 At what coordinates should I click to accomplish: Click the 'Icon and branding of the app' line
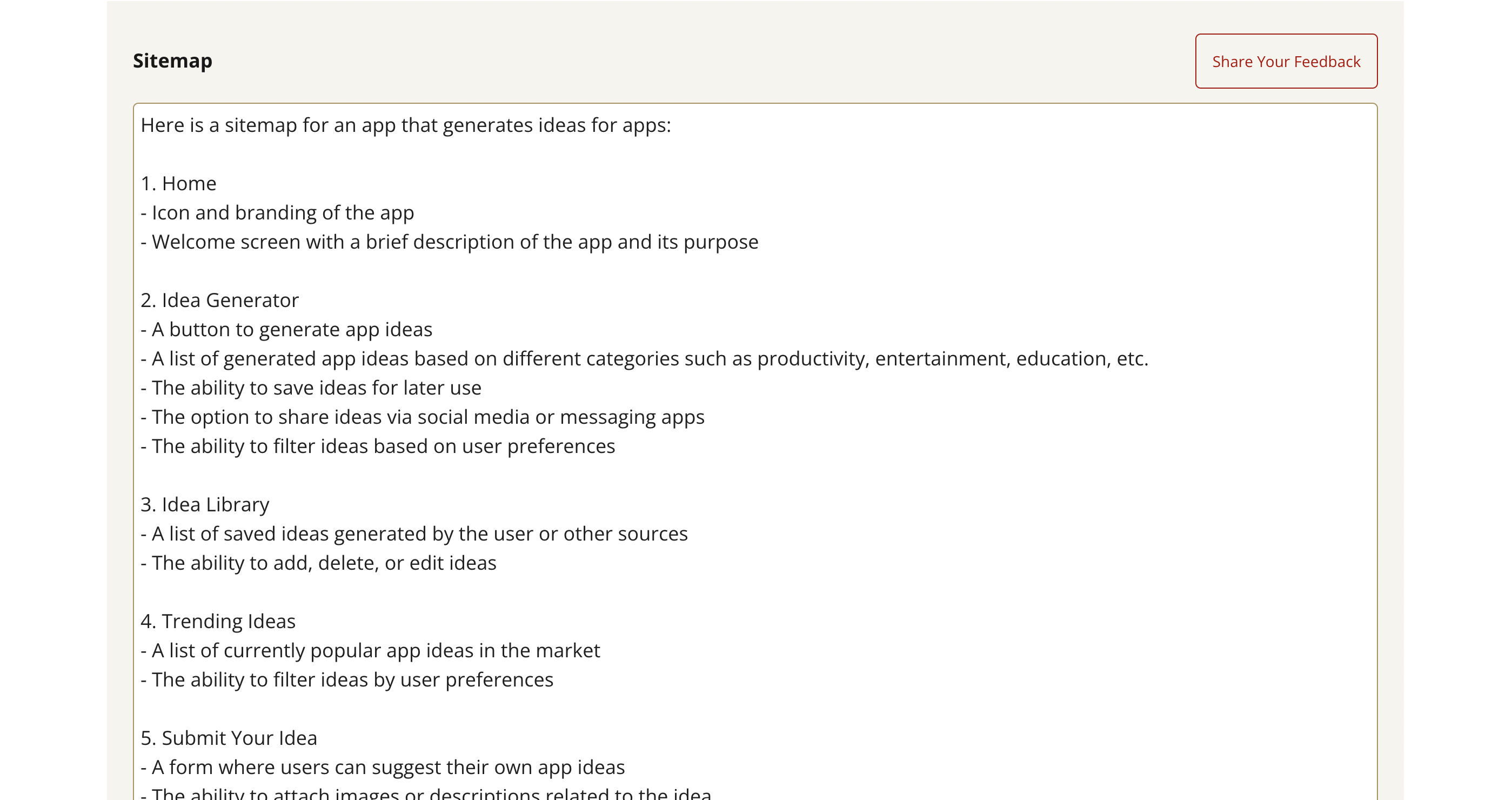[277, 212]
